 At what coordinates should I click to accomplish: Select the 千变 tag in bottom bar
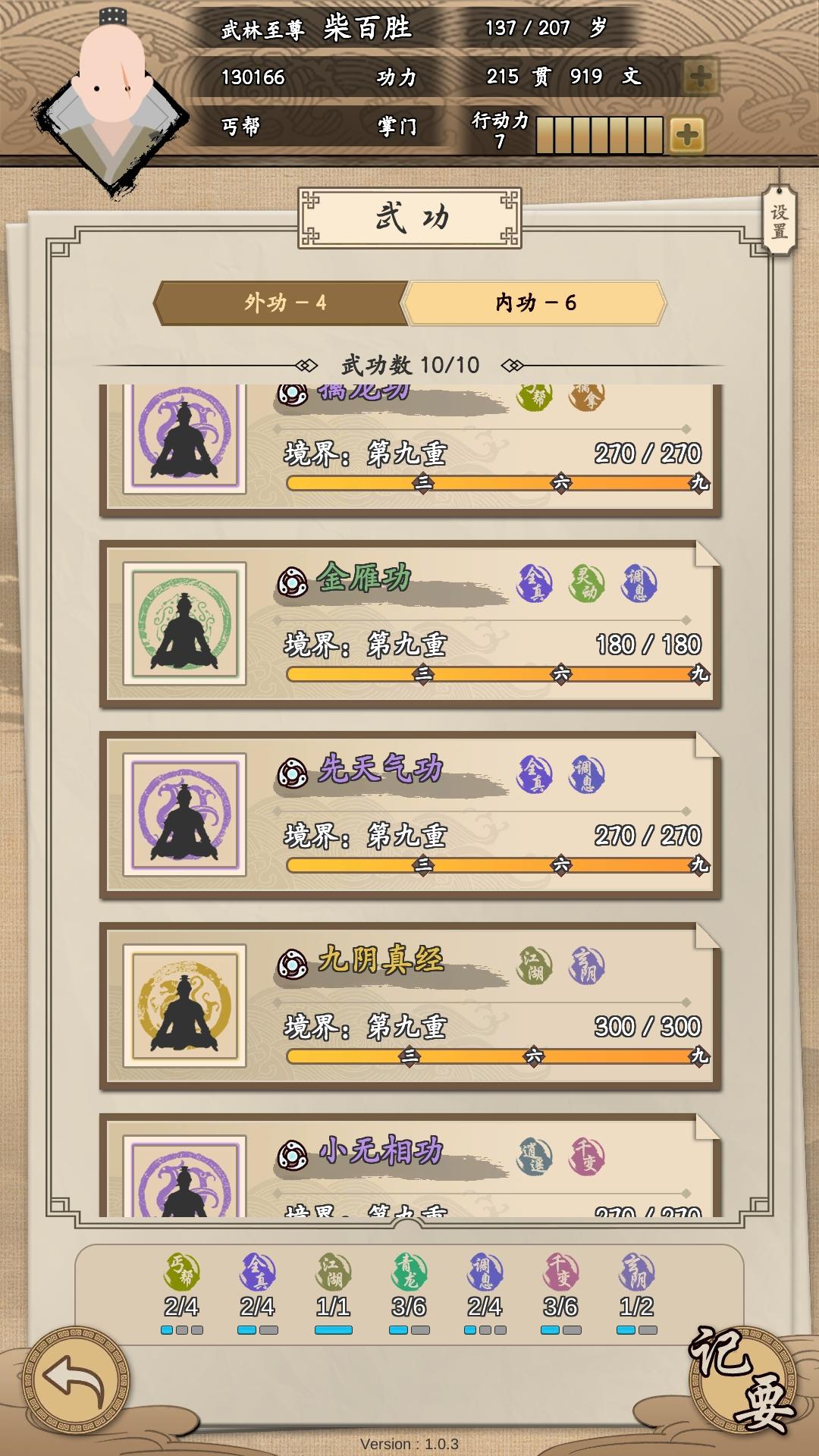click(x=561, y=1272)
